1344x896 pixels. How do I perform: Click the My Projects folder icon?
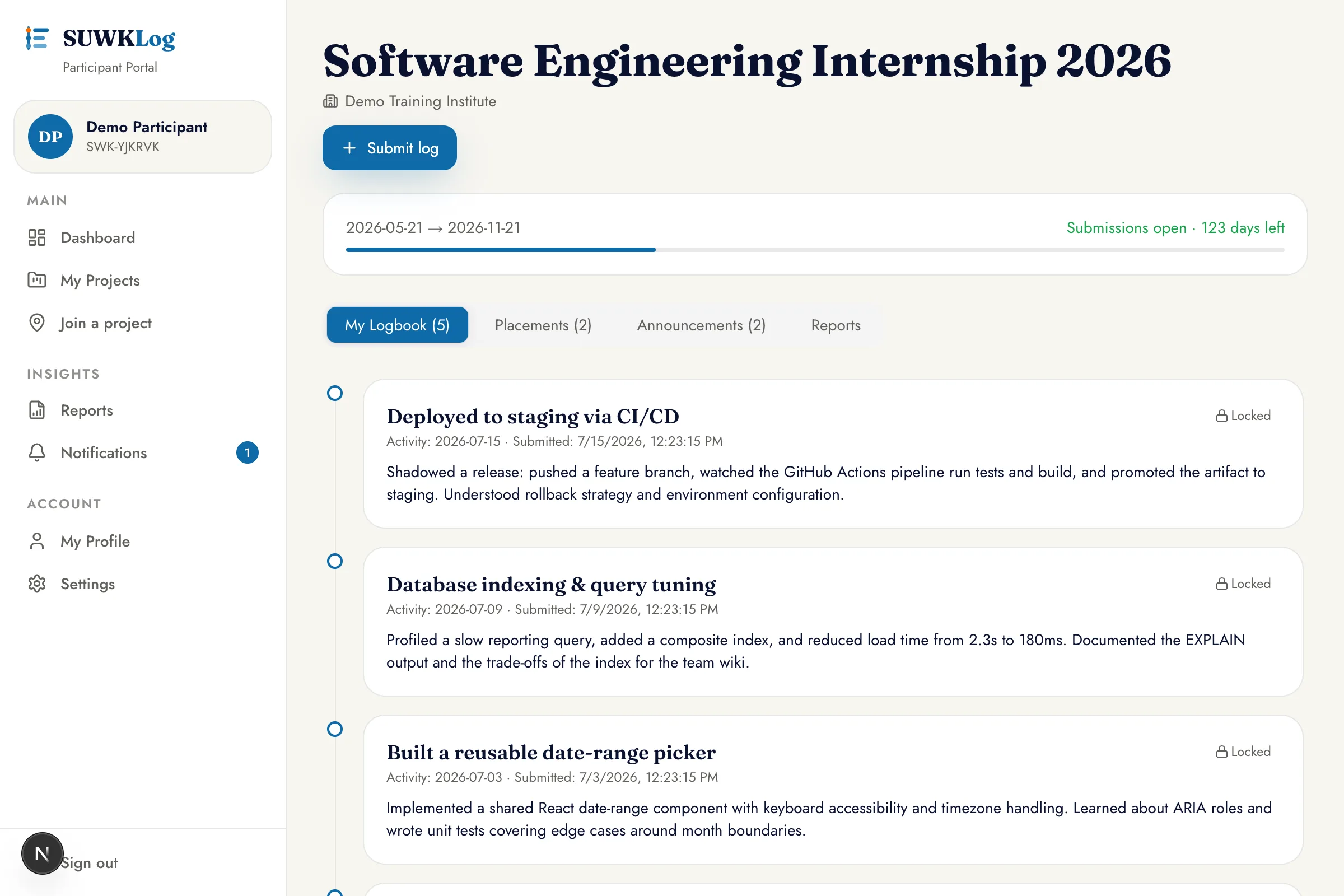(37, 280)
